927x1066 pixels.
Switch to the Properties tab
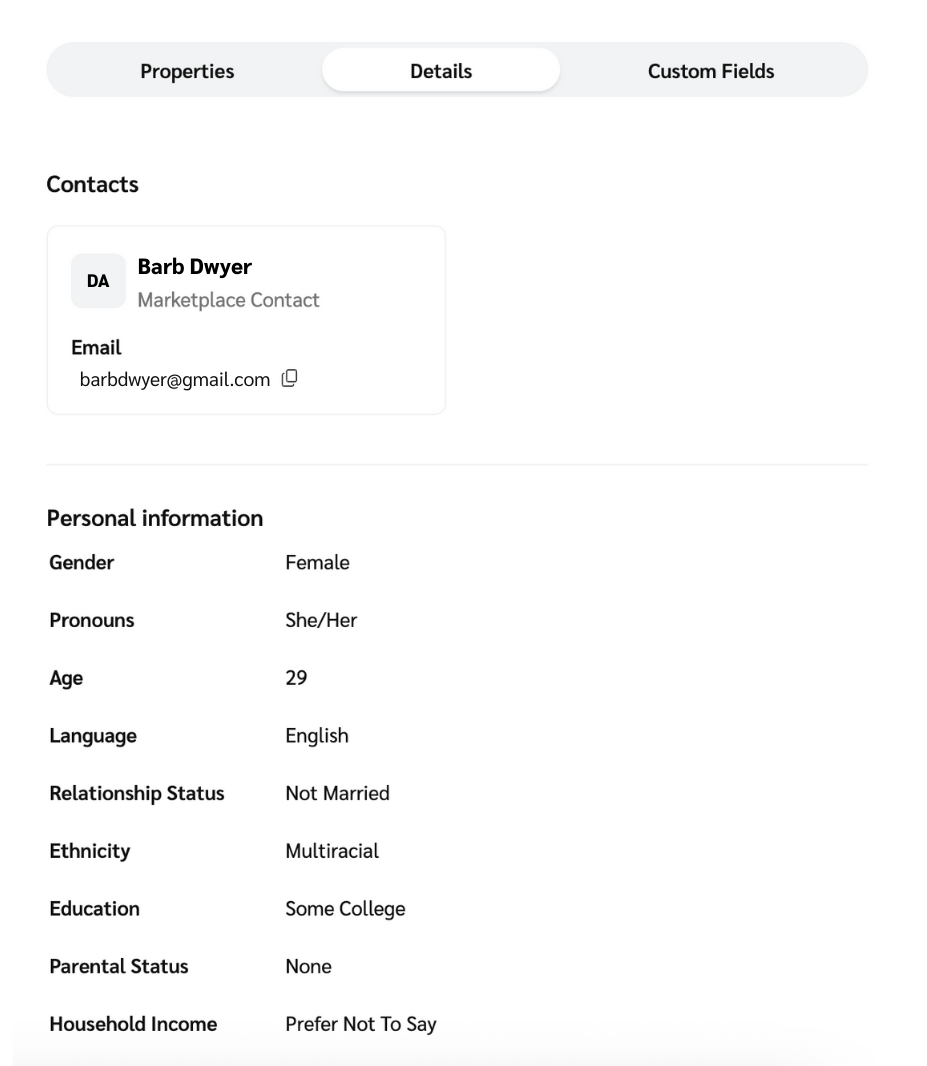(186, 70)
